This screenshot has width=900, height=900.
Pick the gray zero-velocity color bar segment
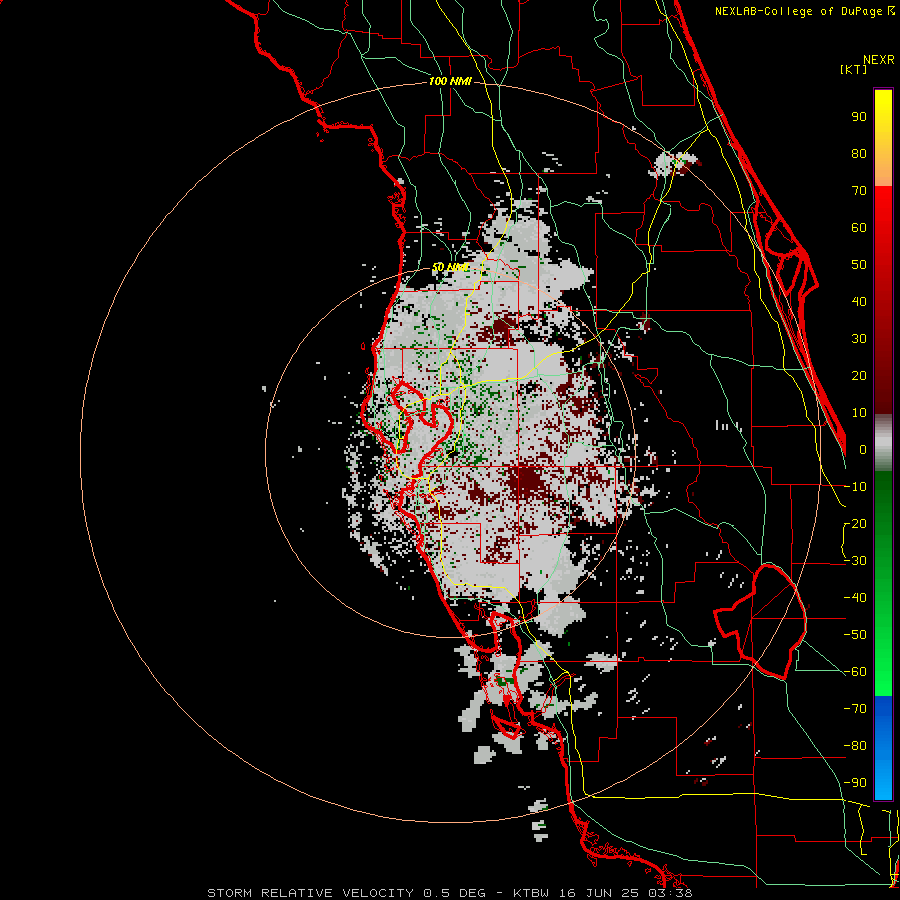coord(883,443)
